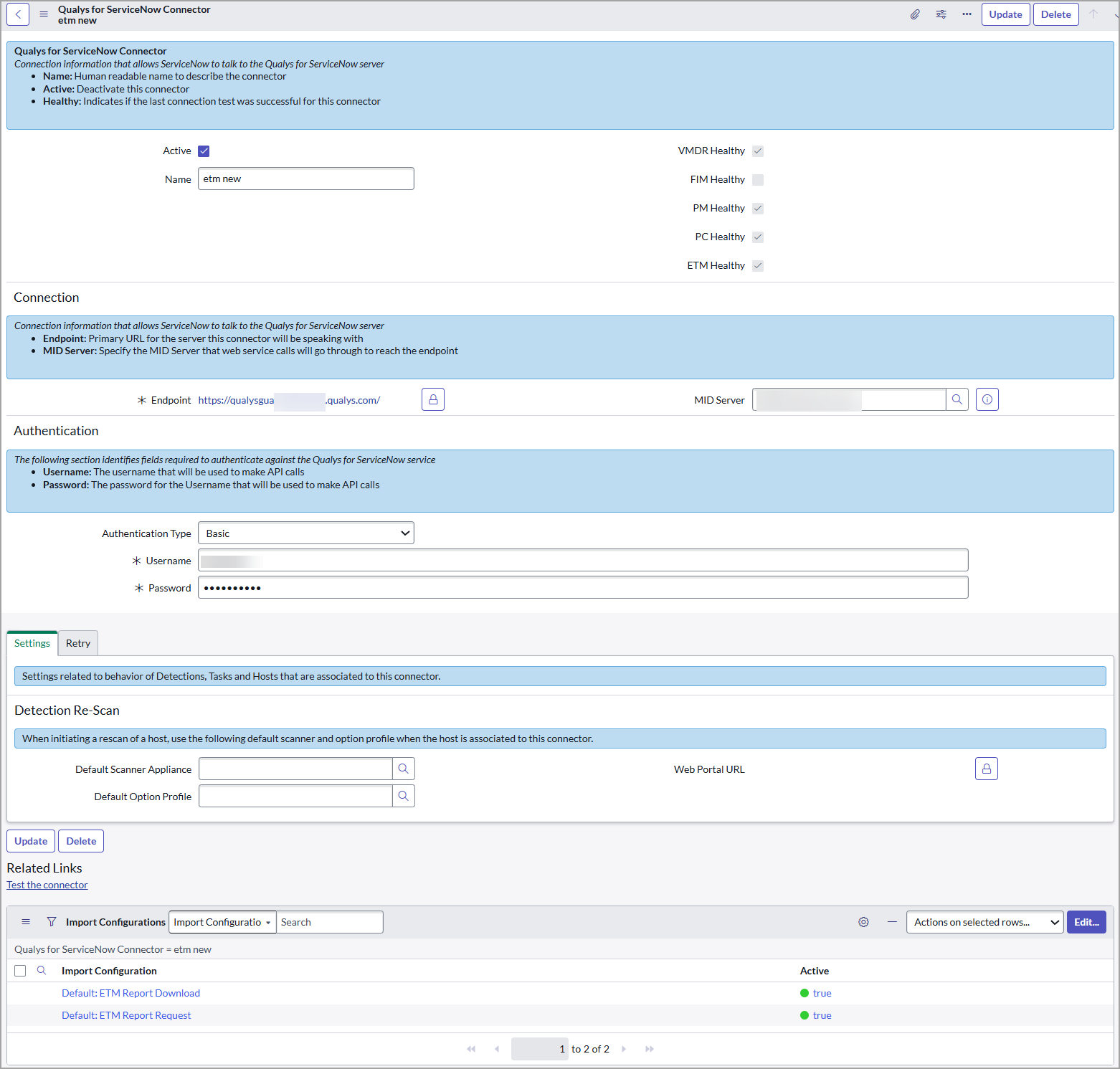Open more options ellipsis in header
The image size is (1120, 1069).
(x=967, y=14)
